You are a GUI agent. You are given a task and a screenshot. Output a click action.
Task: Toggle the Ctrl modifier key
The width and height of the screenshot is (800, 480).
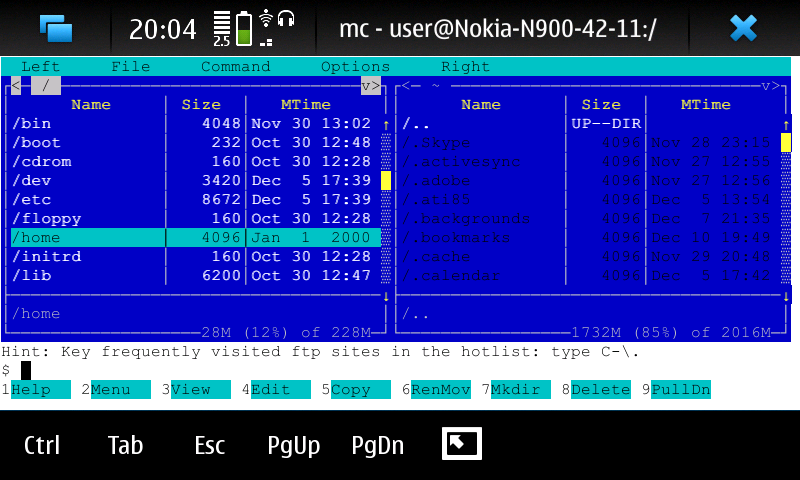point(42,445)
